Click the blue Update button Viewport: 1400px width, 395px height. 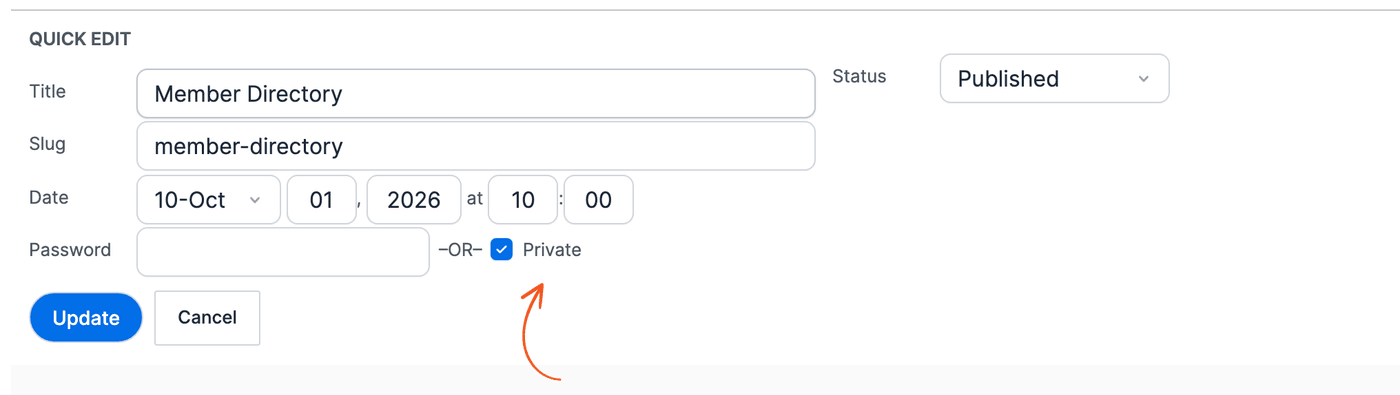(x=86, y=318)
